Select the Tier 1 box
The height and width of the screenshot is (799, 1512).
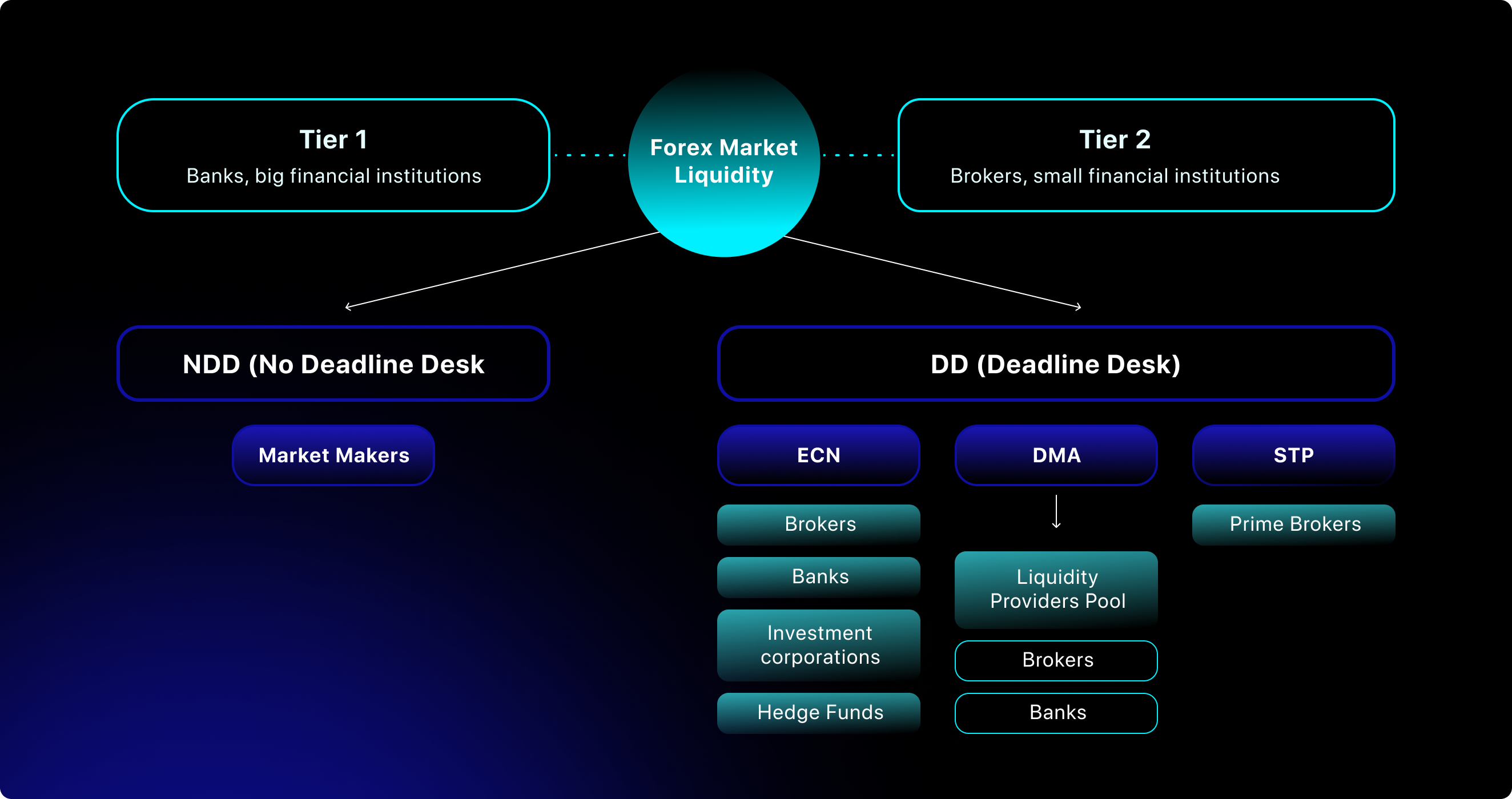click(333, 155)
